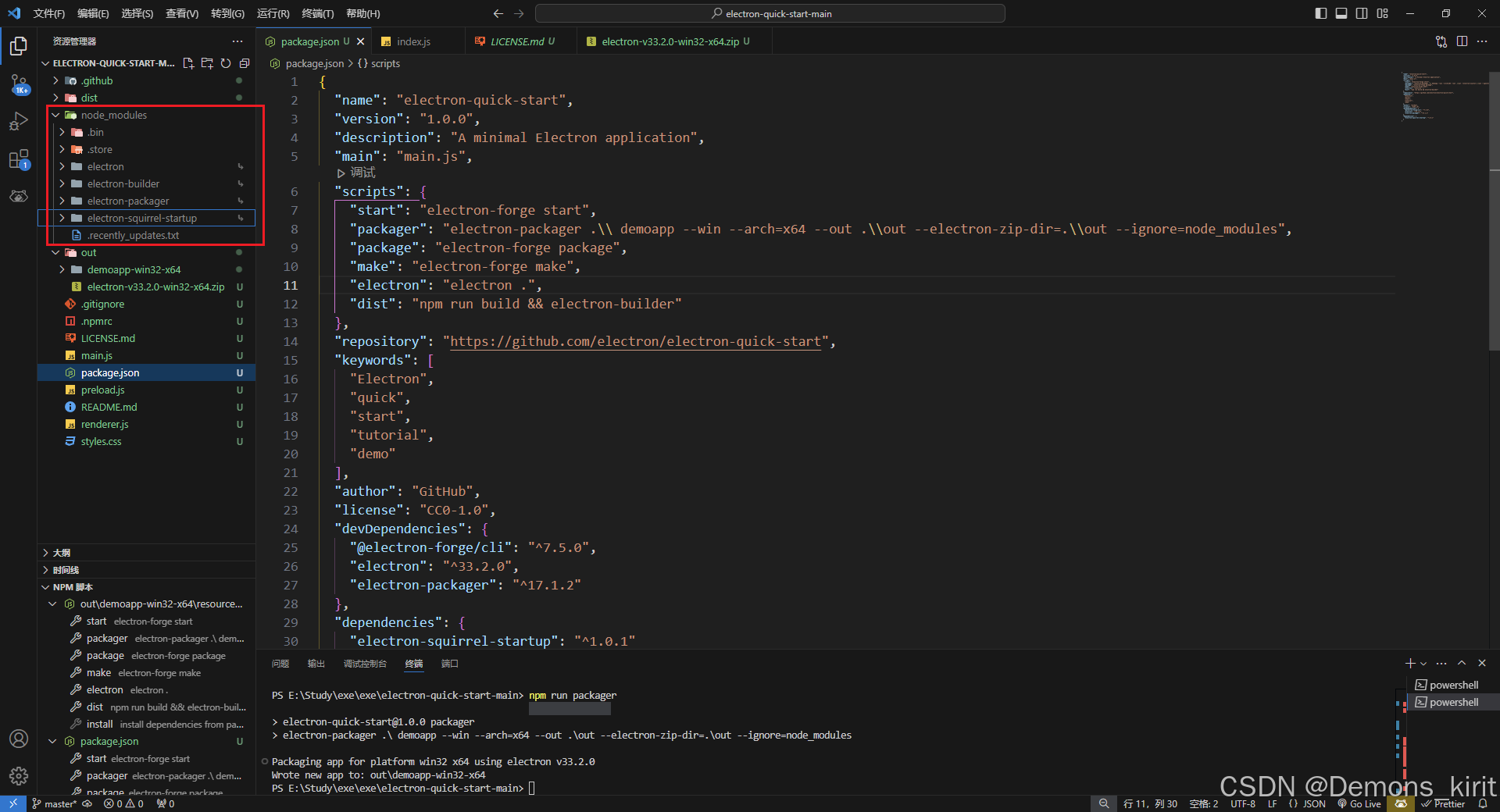Collapse all folders in explorer
Viewport: 1500px width, 812px height.
[245, 63]
